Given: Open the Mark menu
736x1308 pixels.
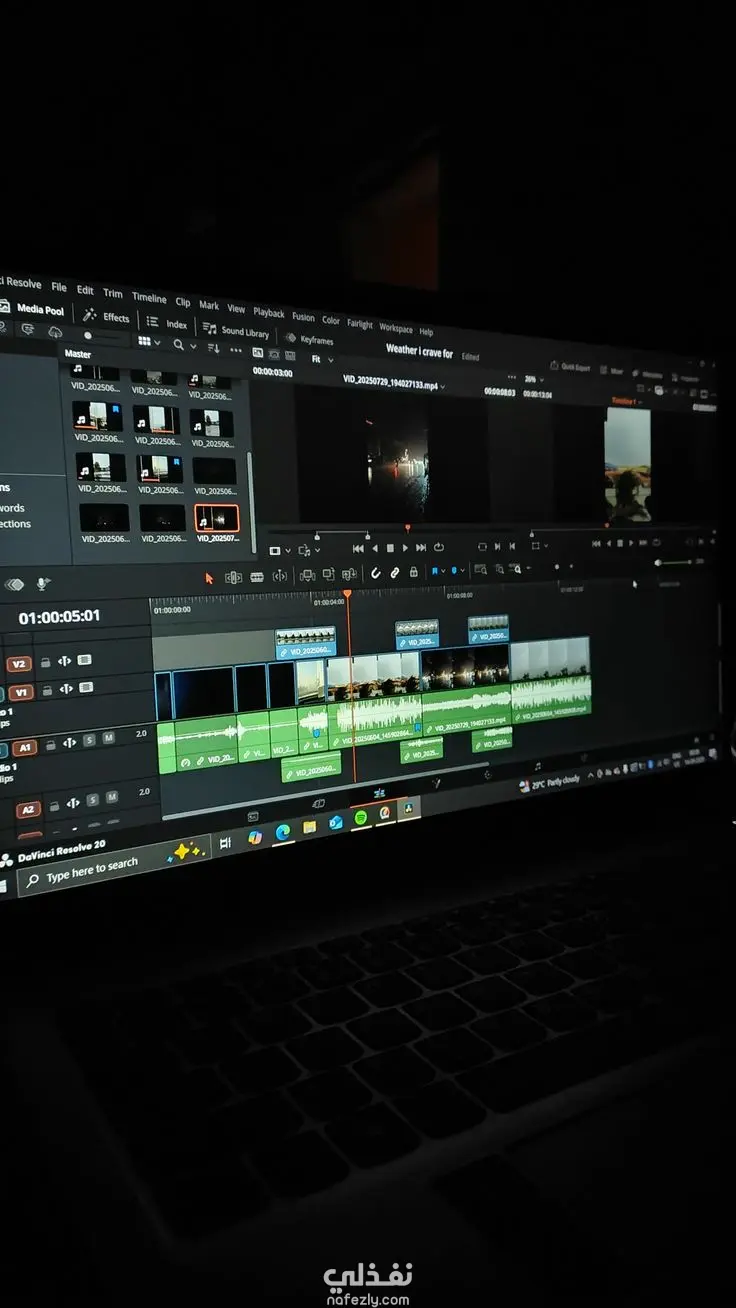Looking at the screenshot, I should click(208, 305).
